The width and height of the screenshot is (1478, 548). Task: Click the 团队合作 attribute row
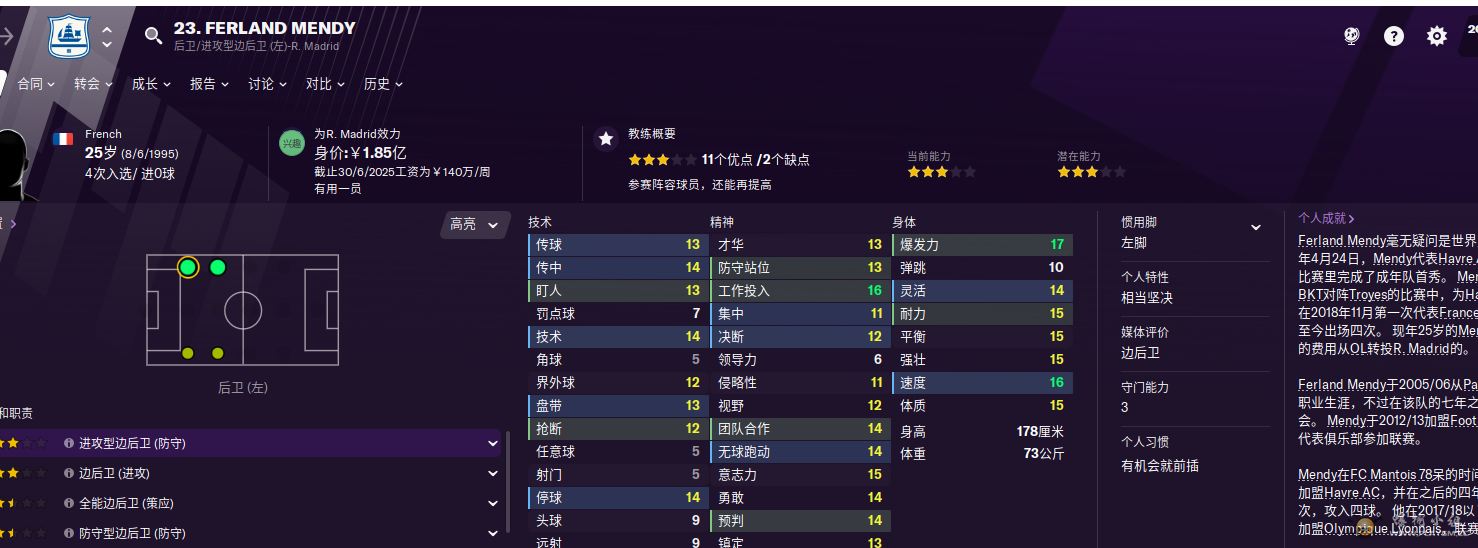tap(800, 429)
